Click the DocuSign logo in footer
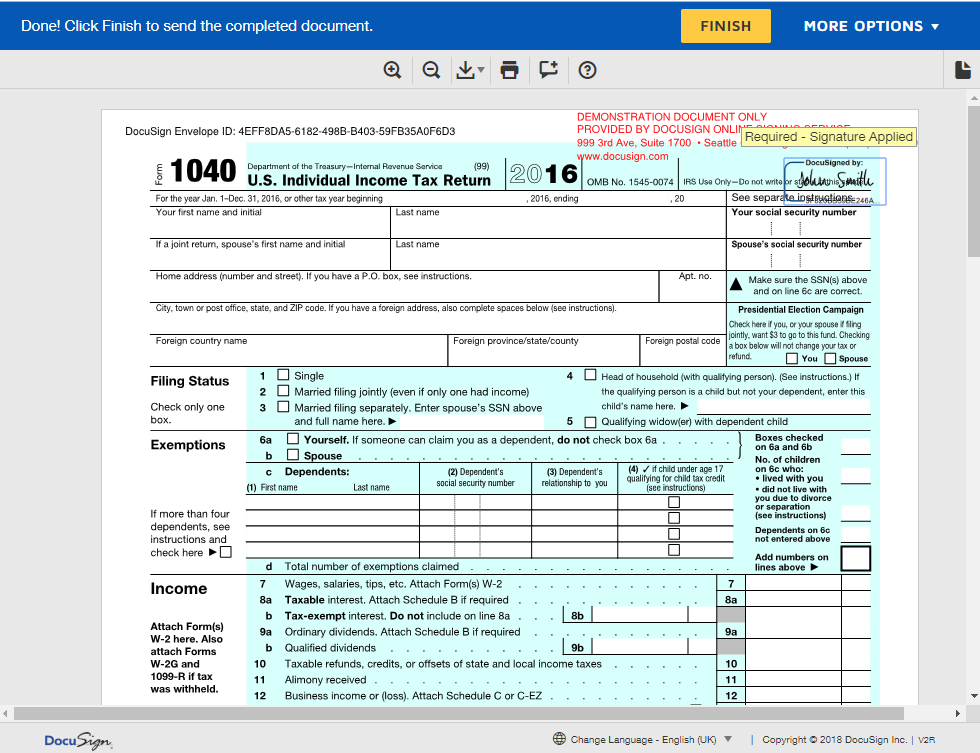This screenshot has height=753, width=980. coord(78,741)
